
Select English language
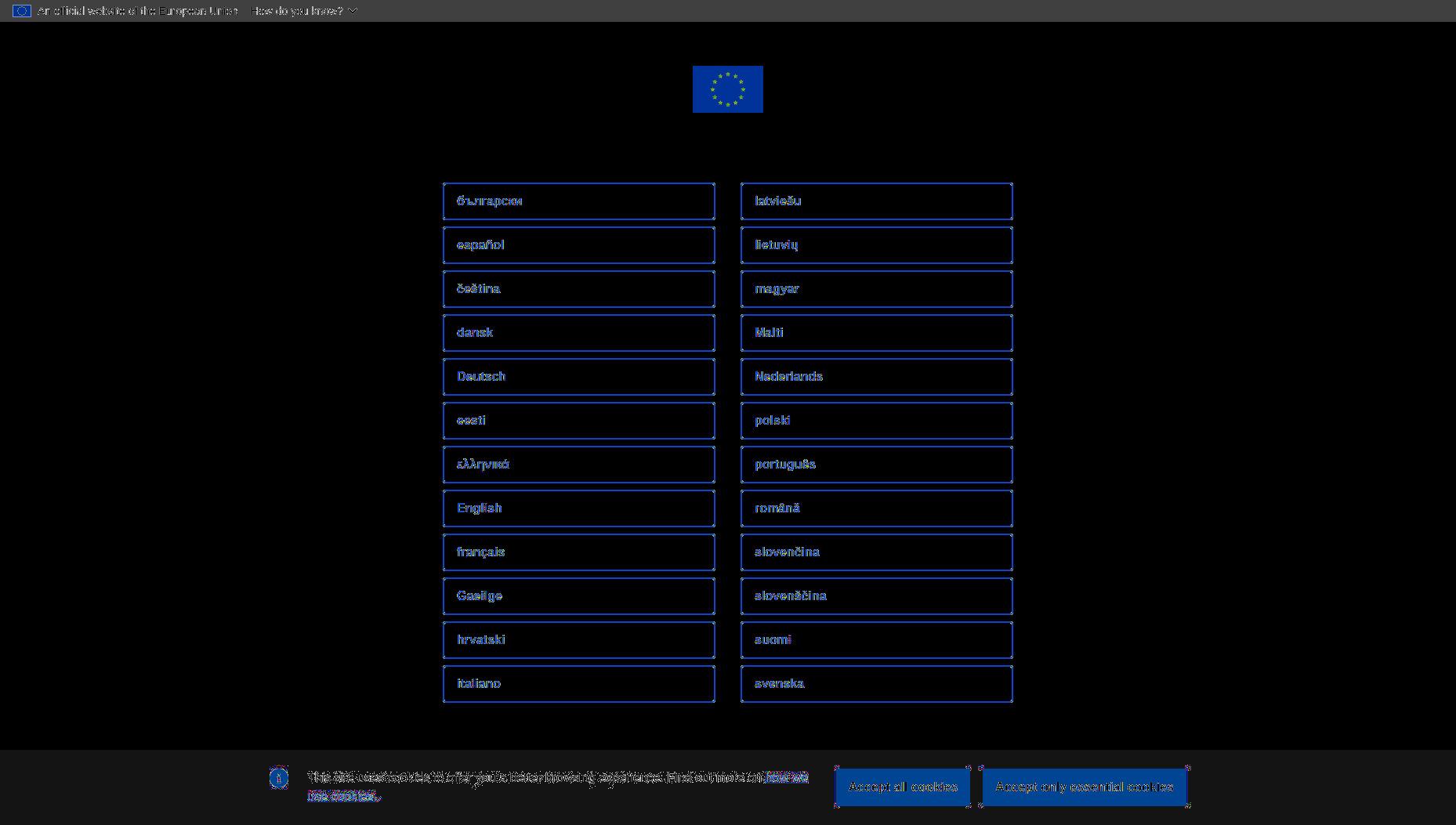click(579, 508)
